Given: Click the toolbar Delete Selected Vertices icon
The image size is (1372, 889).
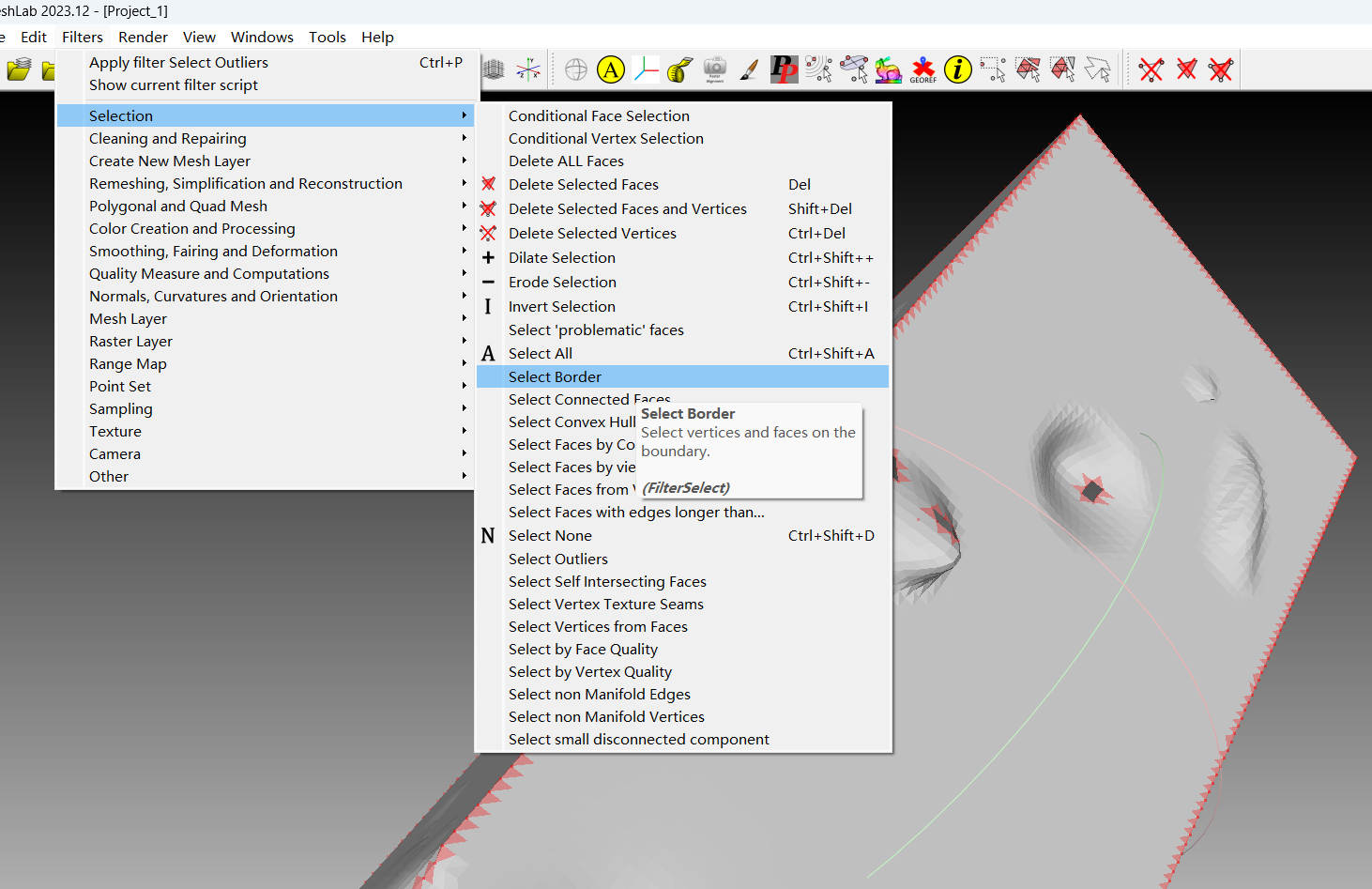Looking at the screenshot, I should tap(1151, 69).
